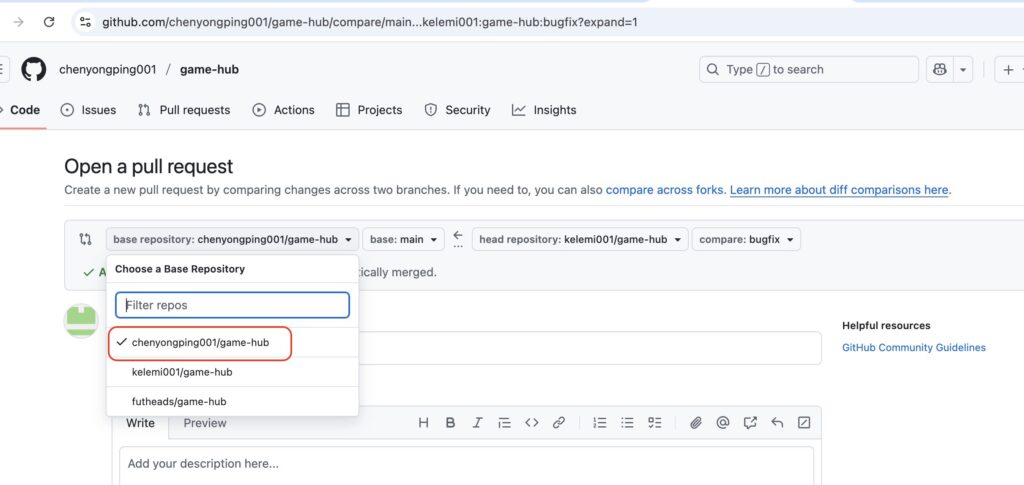Insert a code snippet with the code icon
The image size is (1024, 485).
point(532,423)
